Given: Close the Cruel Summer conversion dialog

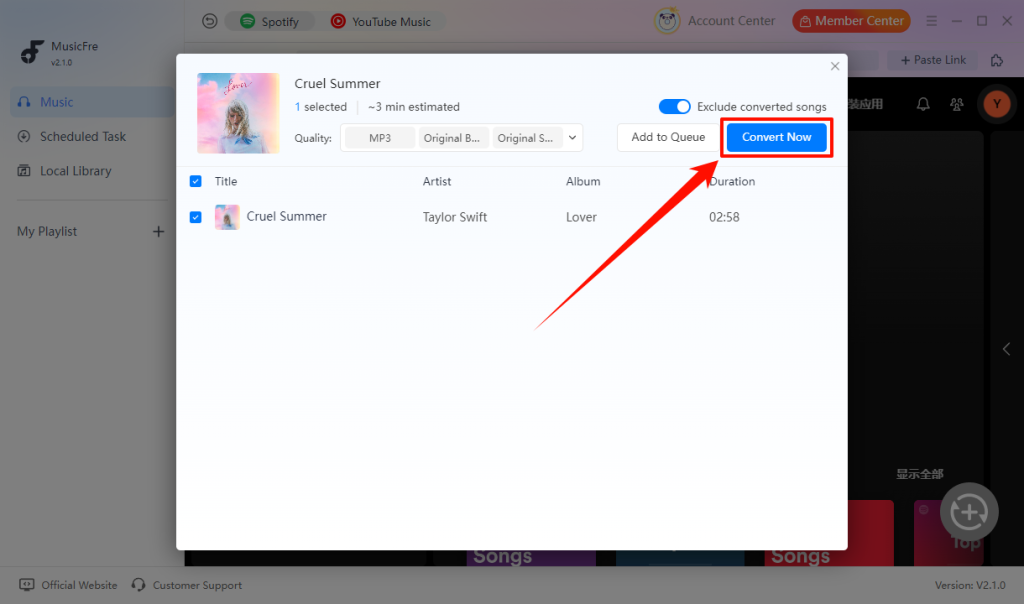Looking at the screenshot, I should point(835,66).
